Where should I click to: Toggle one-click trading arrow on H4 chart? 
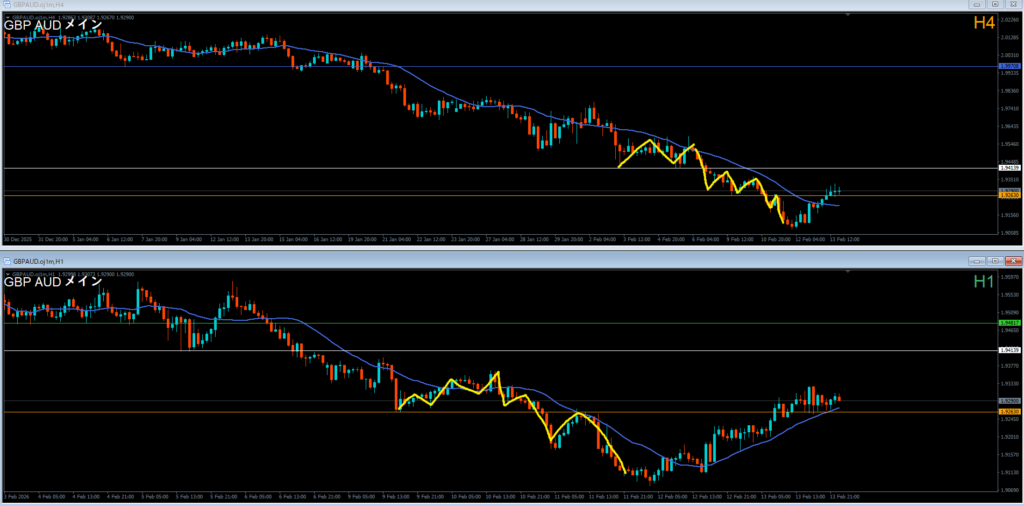(x=5, y=18)
